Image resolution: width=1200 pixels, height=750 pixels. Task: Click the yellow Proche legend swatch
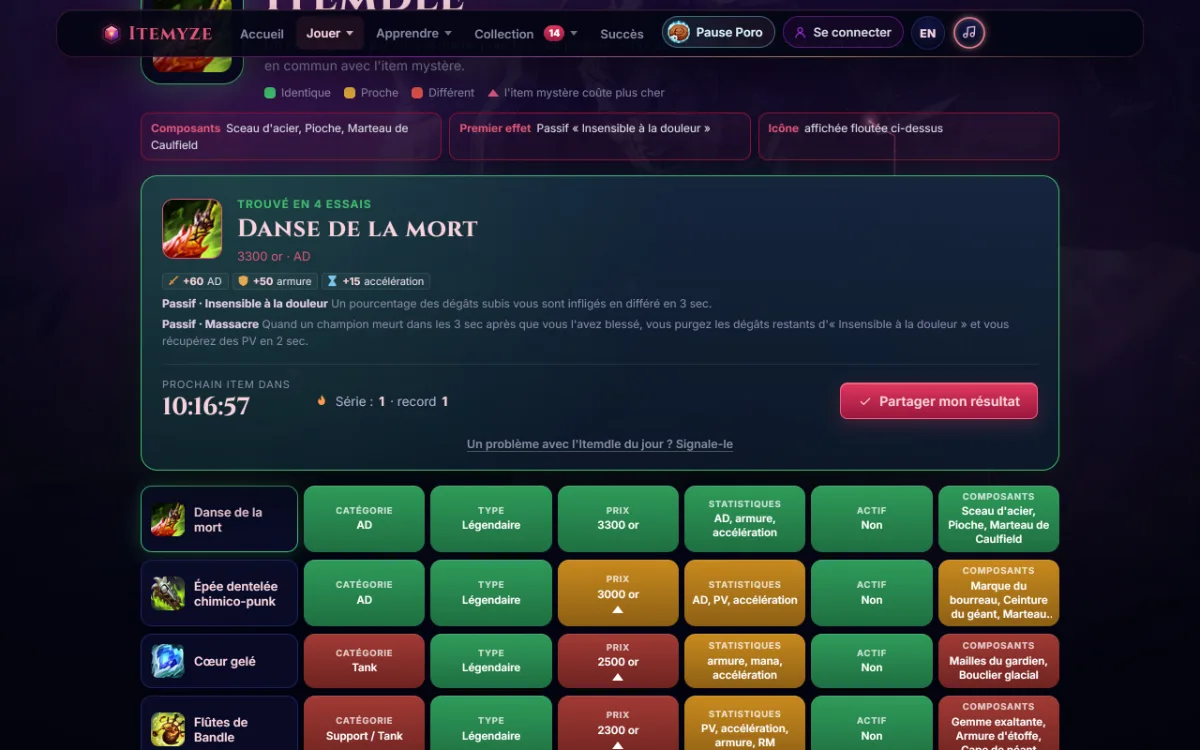click(350, 93)
